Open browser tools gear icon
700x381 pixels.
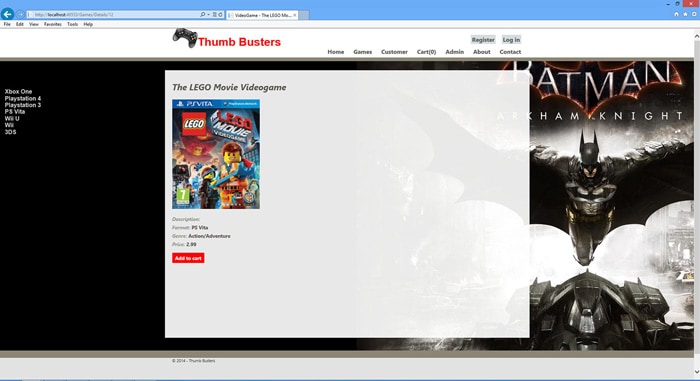tap(694, 14)
